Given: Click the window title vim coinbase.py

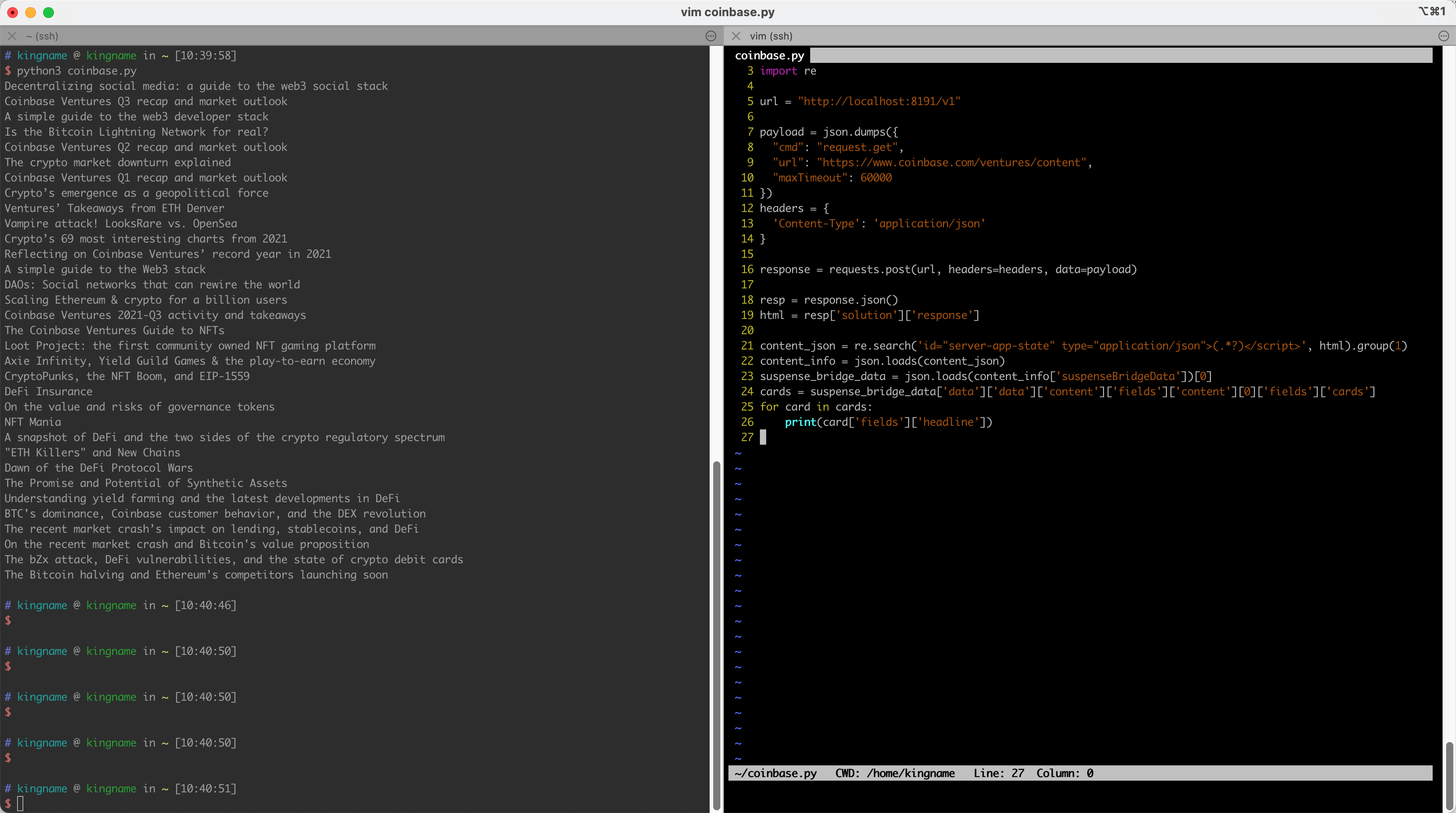Looking at the screenshot, I should click(728, 12).
